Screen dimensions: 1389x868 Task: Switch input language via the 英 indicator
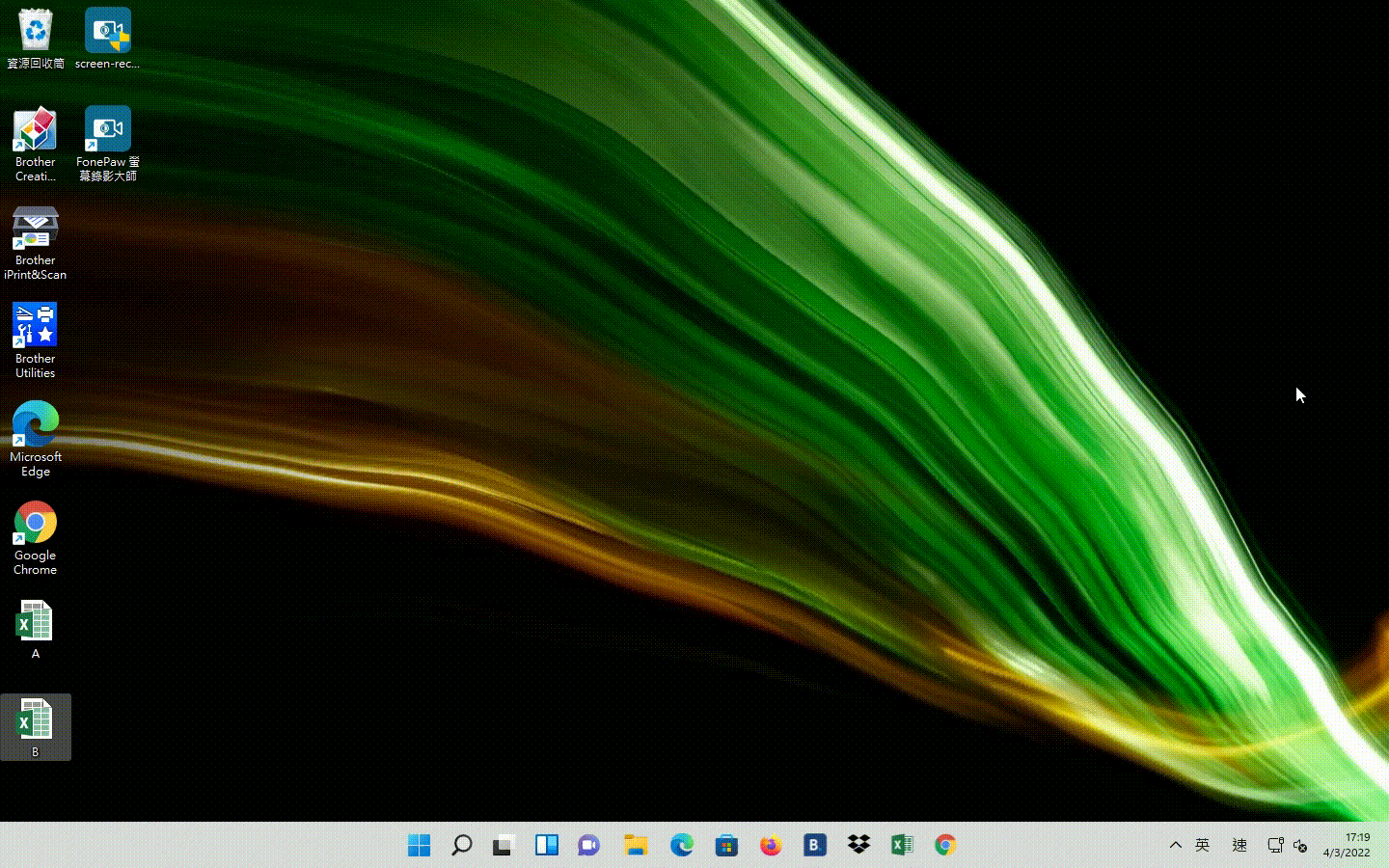pos(1202,845)
